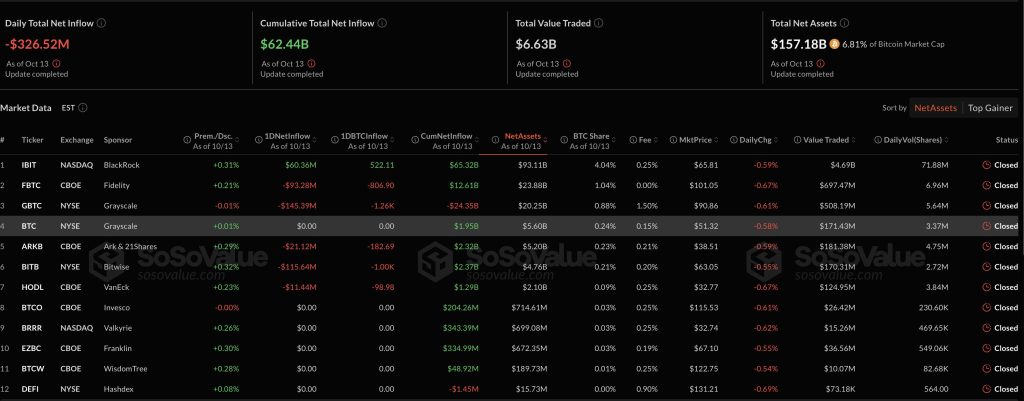Click the clock status icon in IBIT row

click(x=987, y=164)
